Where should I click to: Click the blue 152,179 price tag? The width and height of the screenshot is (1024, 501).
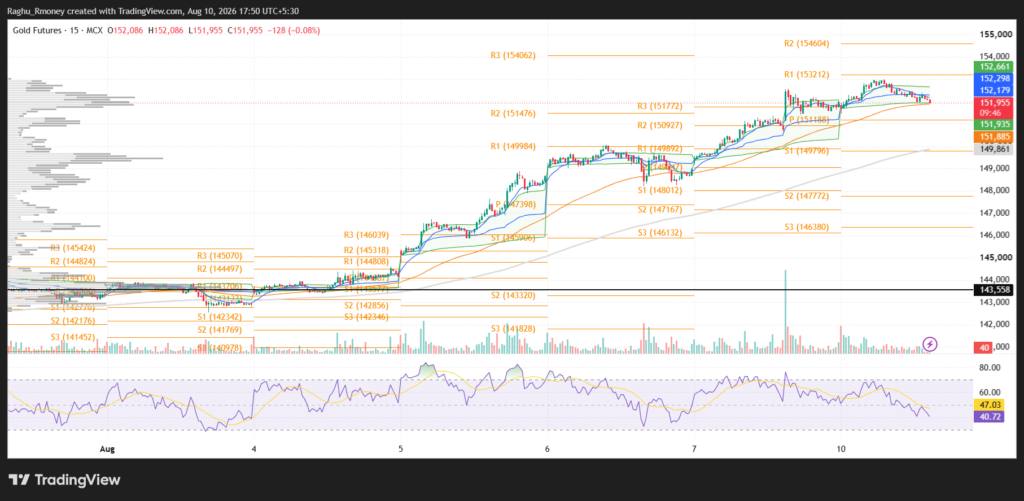[x=992, y=90]
